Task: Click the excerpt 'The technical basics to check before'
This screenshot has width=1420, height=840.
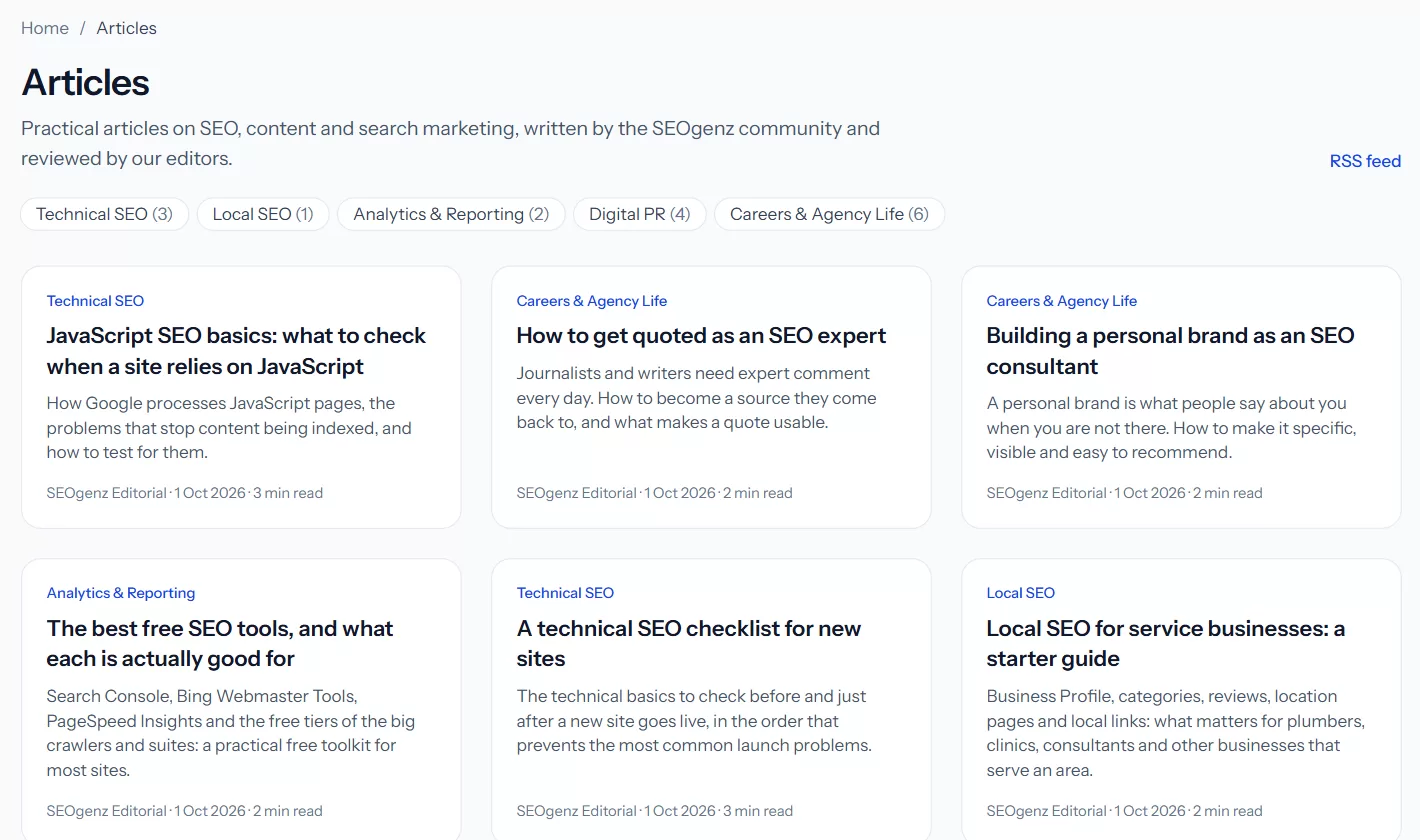Action: pyautogui.click(x=694, y=721)
